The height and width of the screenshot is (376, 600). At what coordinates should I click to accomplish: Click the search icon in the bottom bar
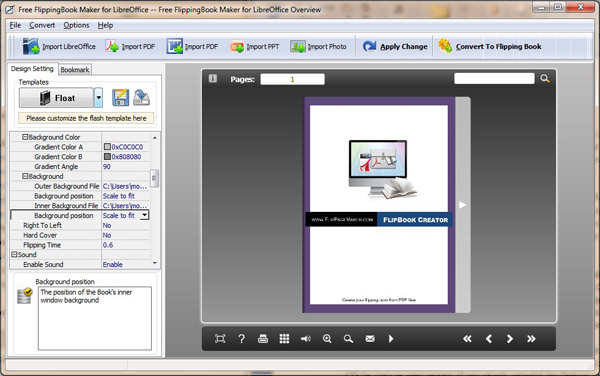348,339
